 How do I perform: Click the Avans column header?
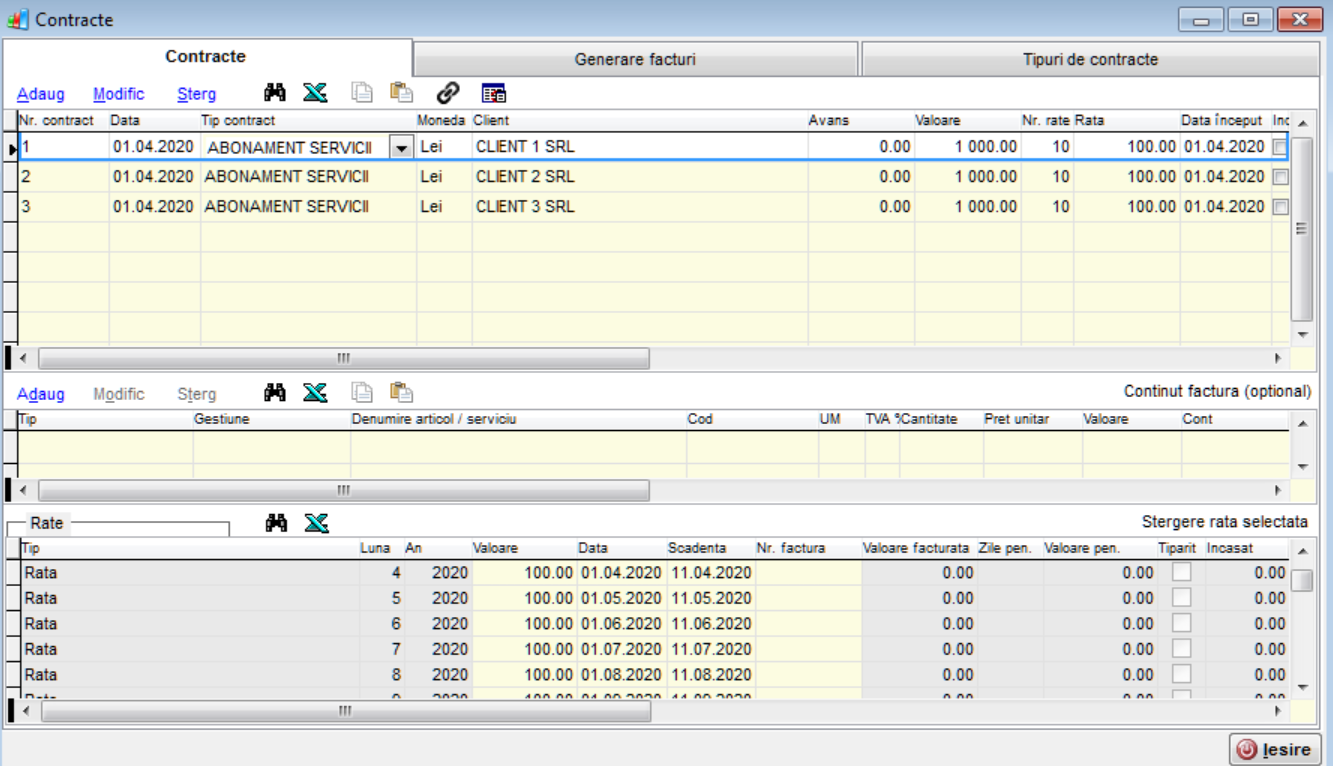pyautogui.click(x=860, y=120)
